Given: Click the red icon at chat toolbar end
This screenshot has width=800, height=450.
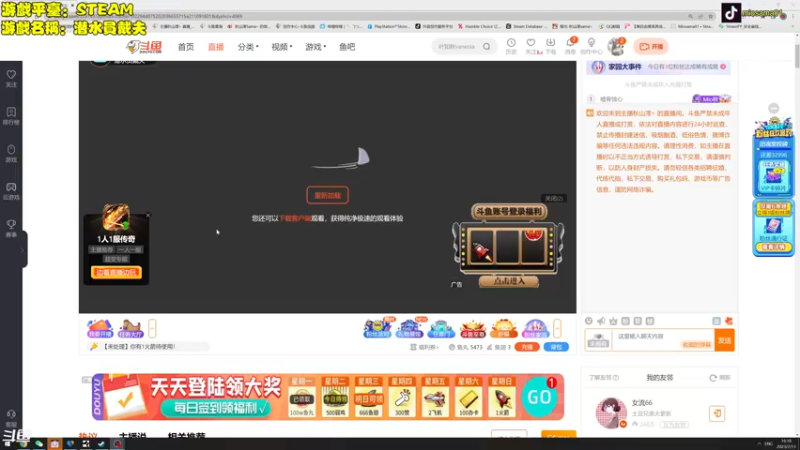Looking at the screenshot, I should coord(729,321).
